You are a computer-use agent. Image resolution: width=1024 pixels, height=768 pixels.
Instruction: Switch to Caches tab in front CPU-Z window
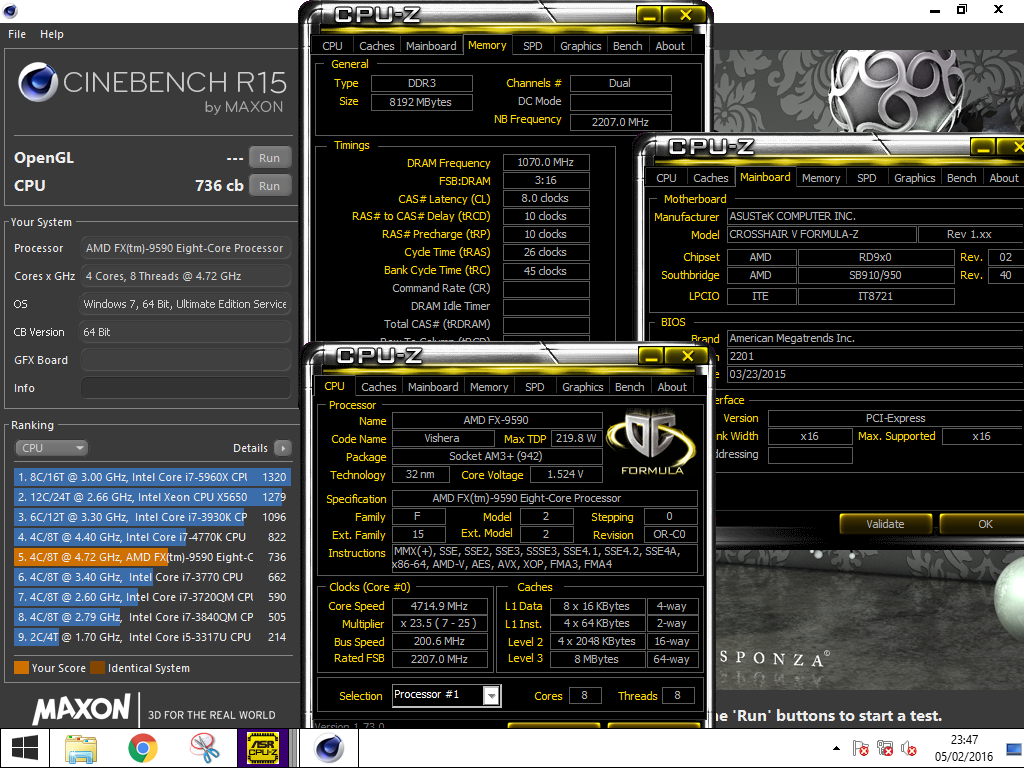point(379,387)
